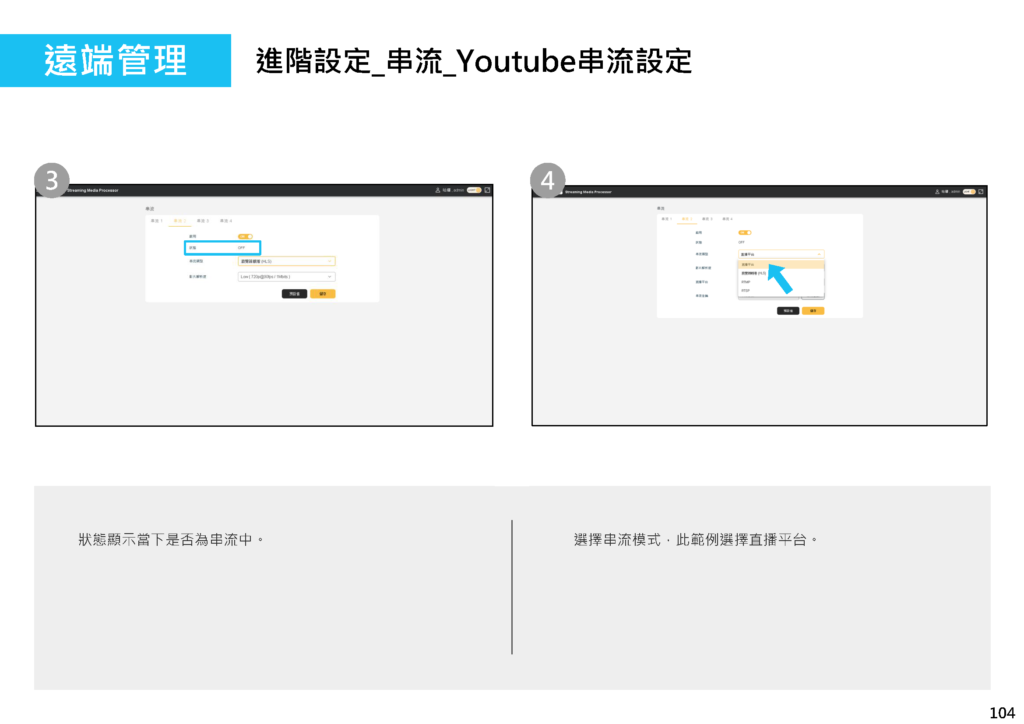Click the blue arrow pointer in panel 4

779,278
